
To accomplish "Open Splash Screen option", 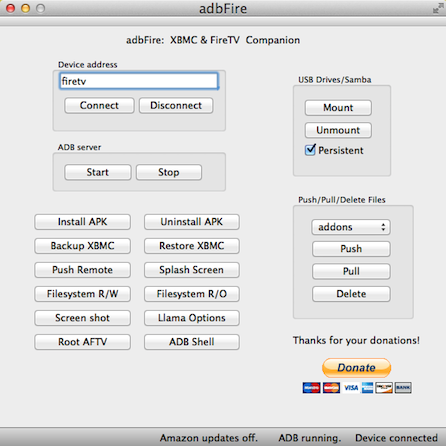I will click(192, 270).
